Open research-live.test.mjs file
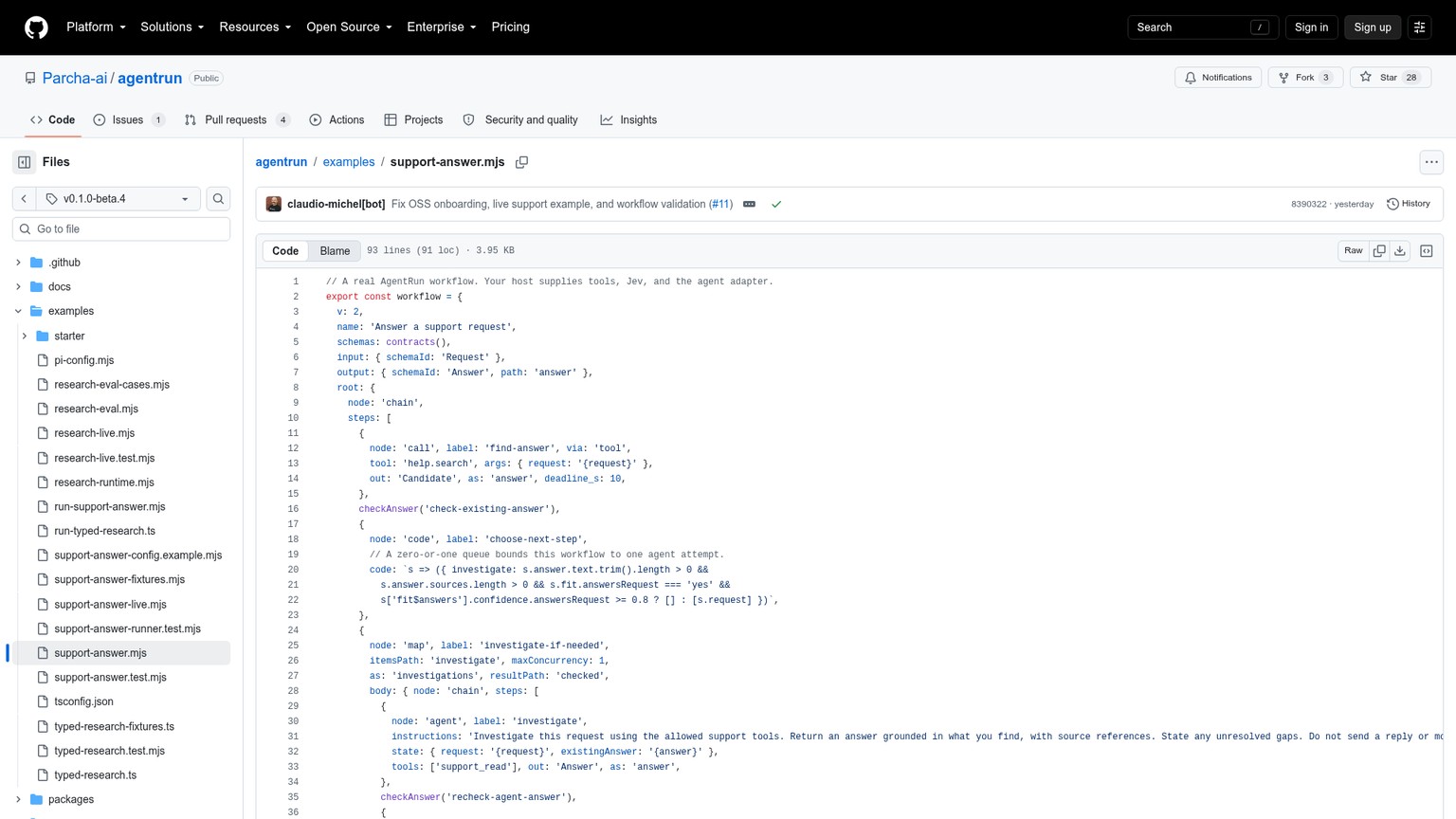 point(104,458)
